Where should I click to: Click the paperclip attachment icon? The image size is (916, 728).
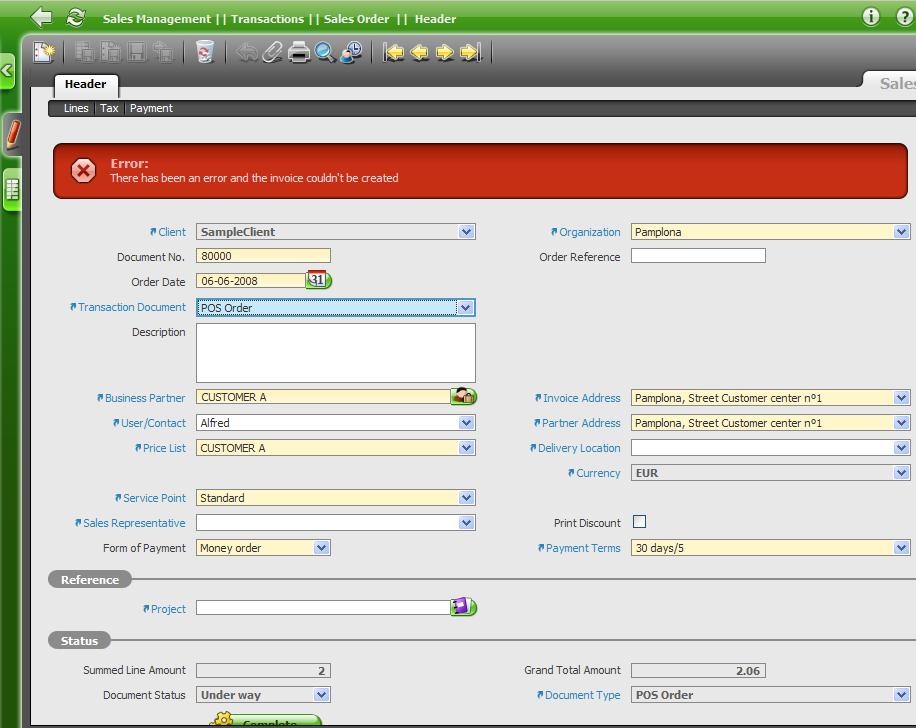[272, 52]
